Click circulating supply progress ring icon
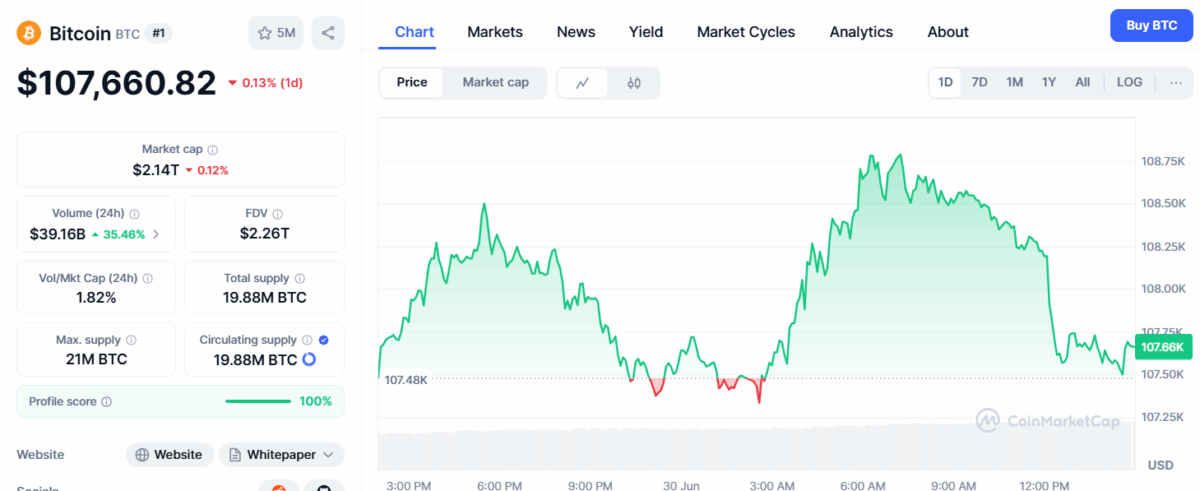The height and width of the screenshot is (491, 1200). click(309, 359)
